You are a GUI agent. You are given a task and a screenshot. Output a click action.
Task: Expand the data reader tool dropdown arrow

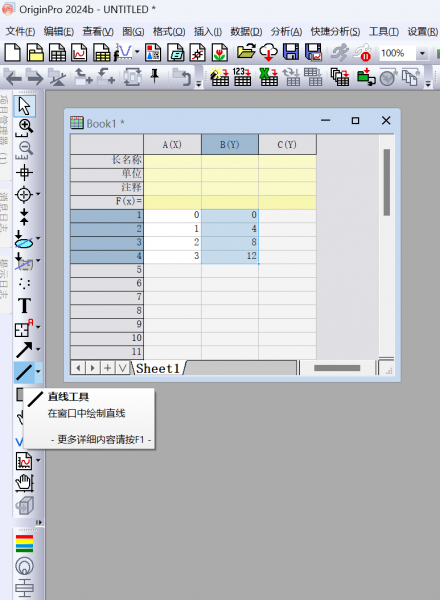pos(38,194)
